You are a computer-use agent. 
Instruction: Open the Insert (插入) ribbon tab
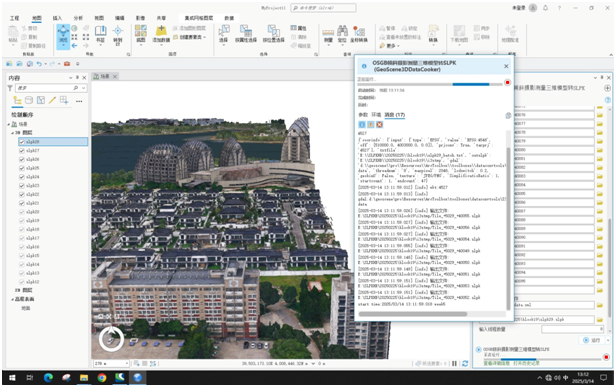[57, 18]
